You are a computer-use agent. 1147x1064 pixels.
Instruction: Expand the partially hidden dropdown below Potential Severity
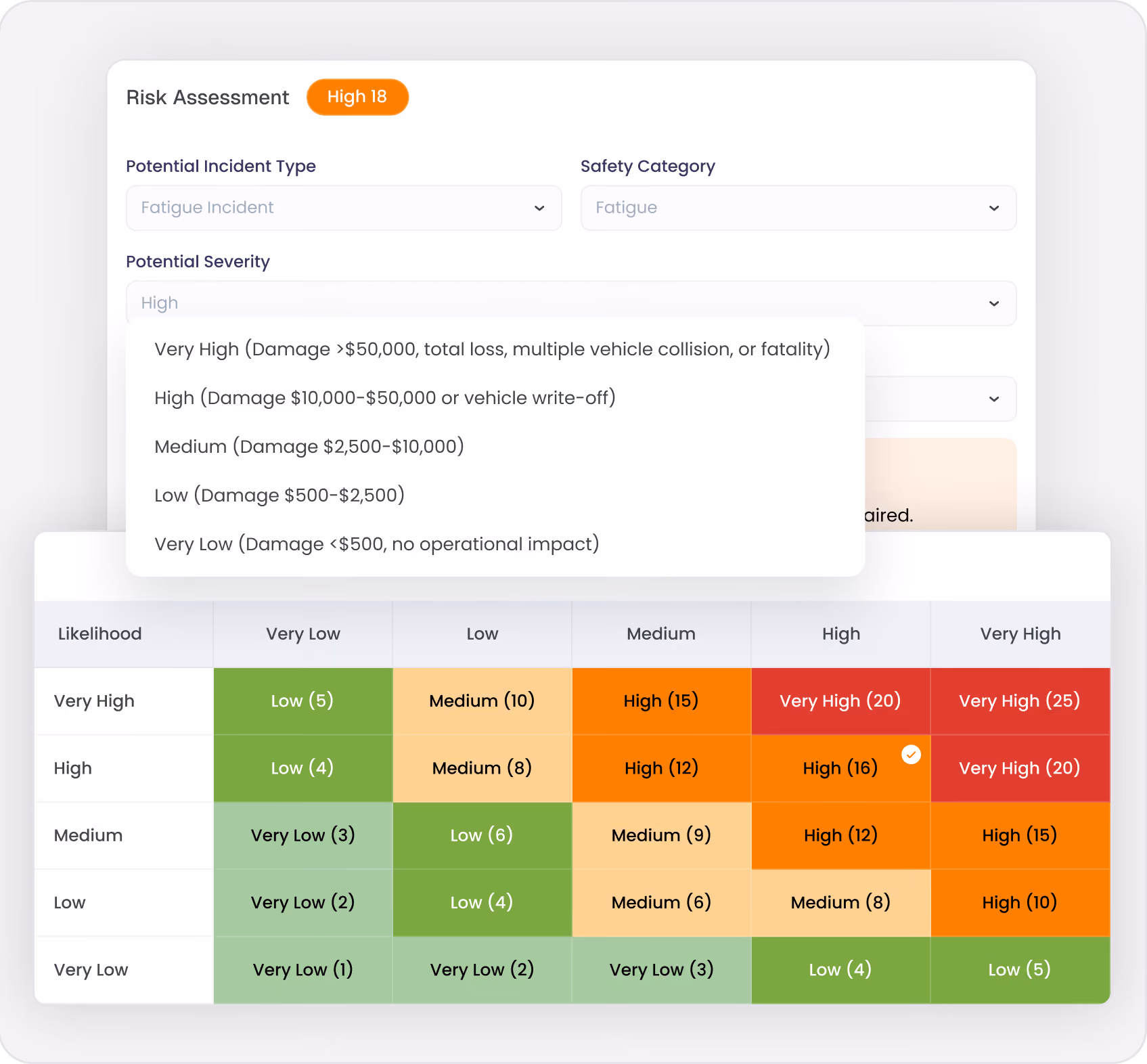point(941,399)
